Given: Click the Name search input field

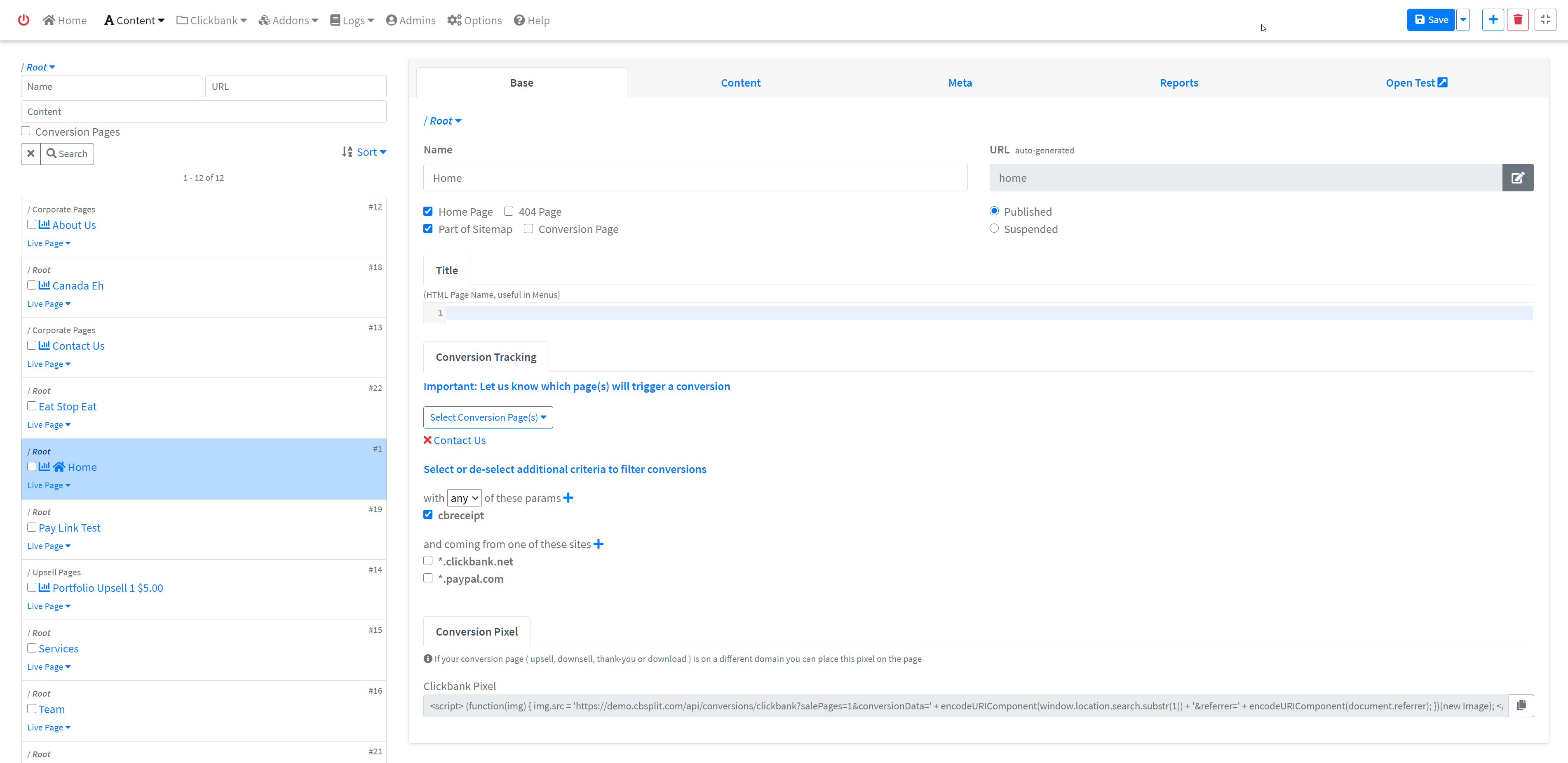Looking at the screenshot, I should (111, 87).
